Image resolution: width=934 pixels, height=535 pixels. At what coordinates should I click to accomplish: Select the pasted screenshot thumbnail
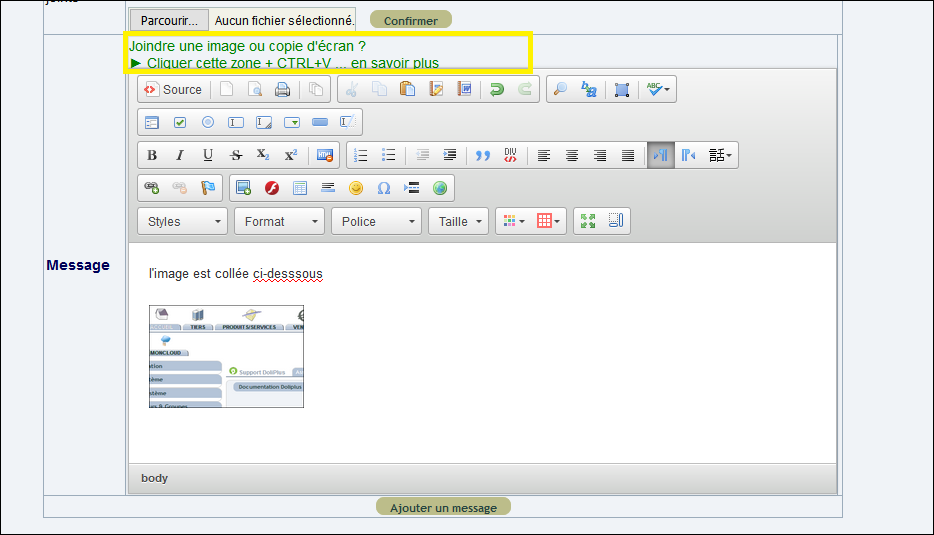pyautogui.click(x=226, y=356)
